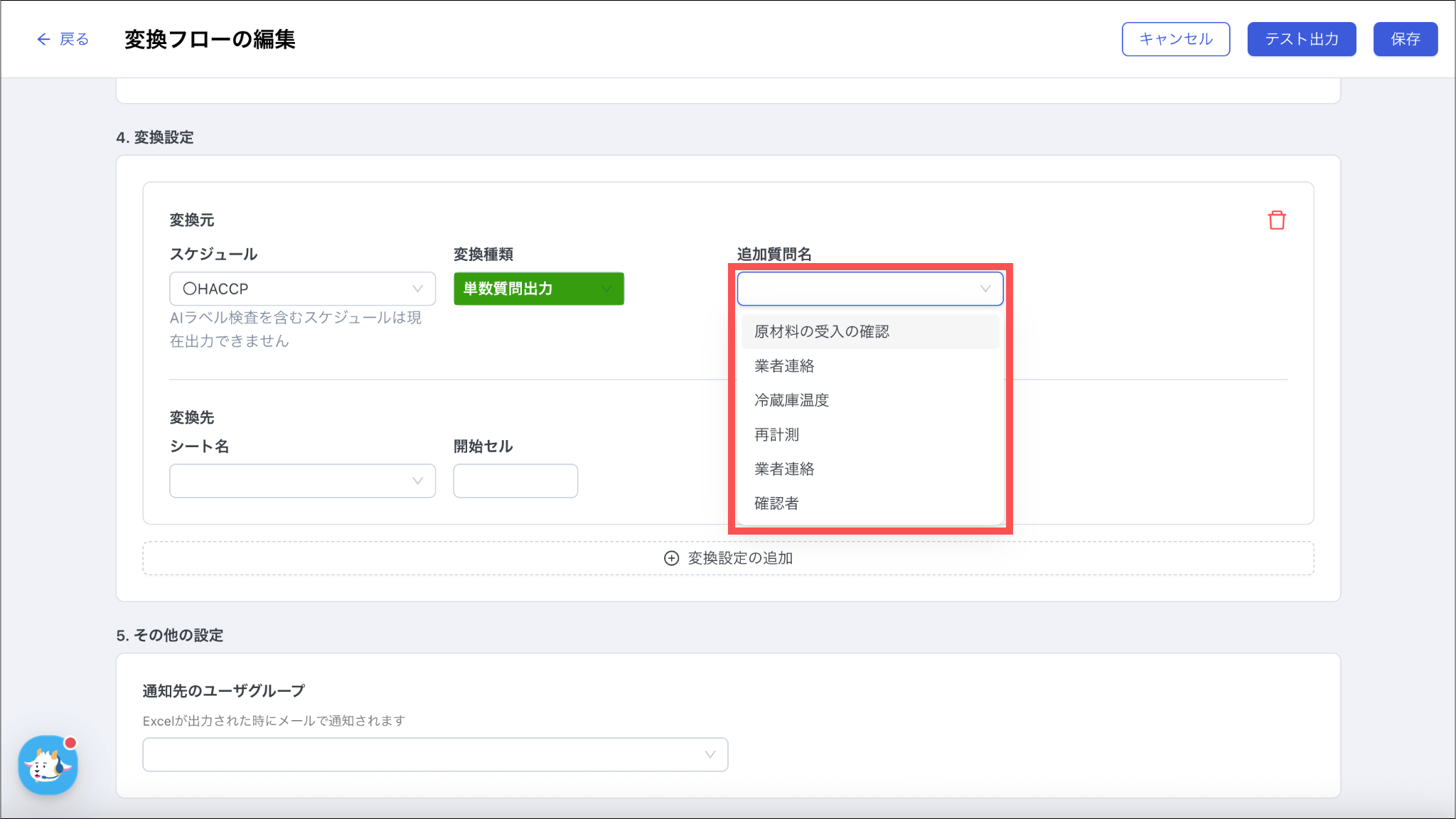Choose 再計測 from dropdown options
The height and width of the screenshot is (819, 1456).
[776, 434]
